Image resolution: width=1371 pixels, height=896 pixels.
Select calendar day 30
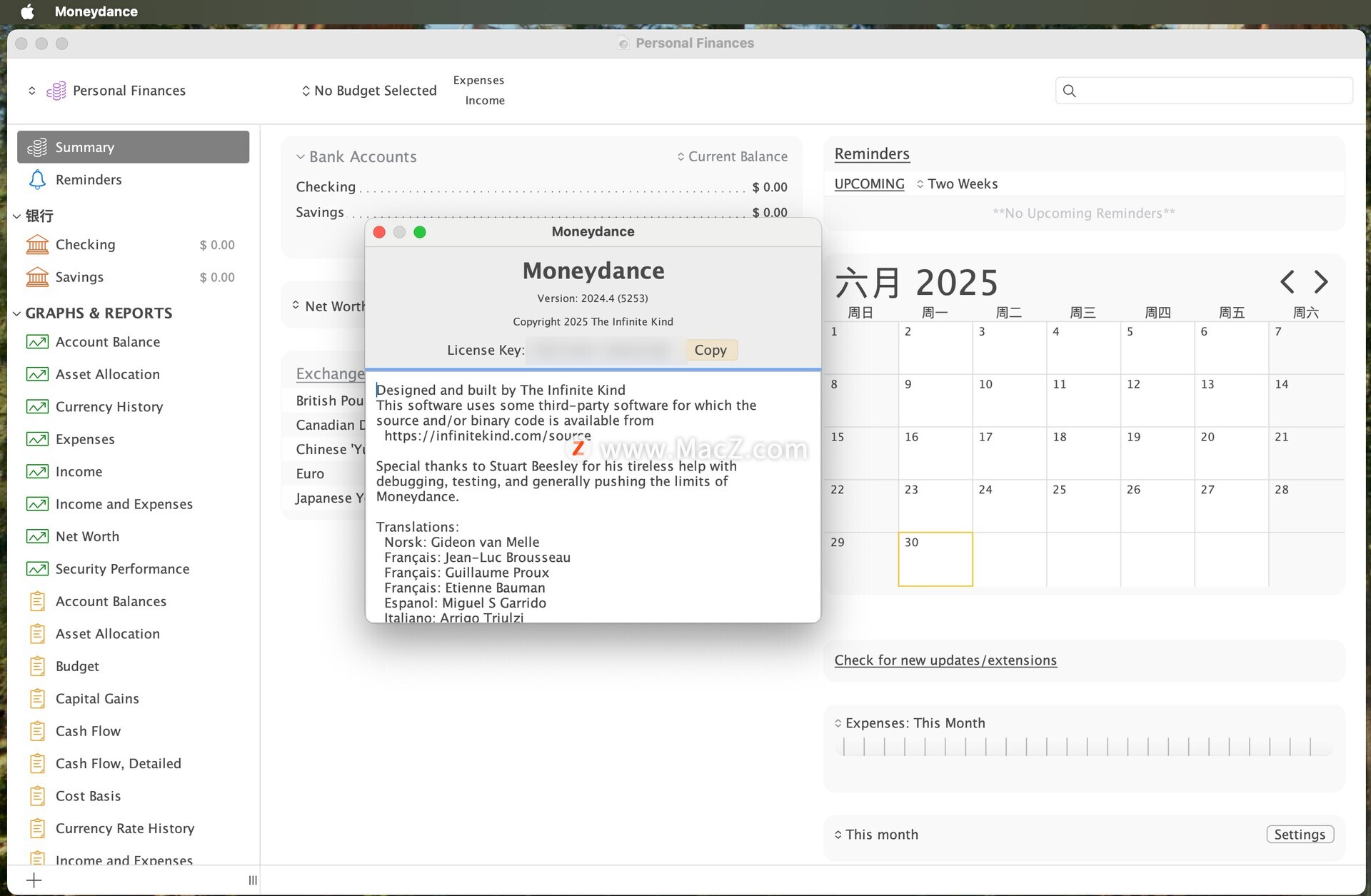[x=935, y=559]
